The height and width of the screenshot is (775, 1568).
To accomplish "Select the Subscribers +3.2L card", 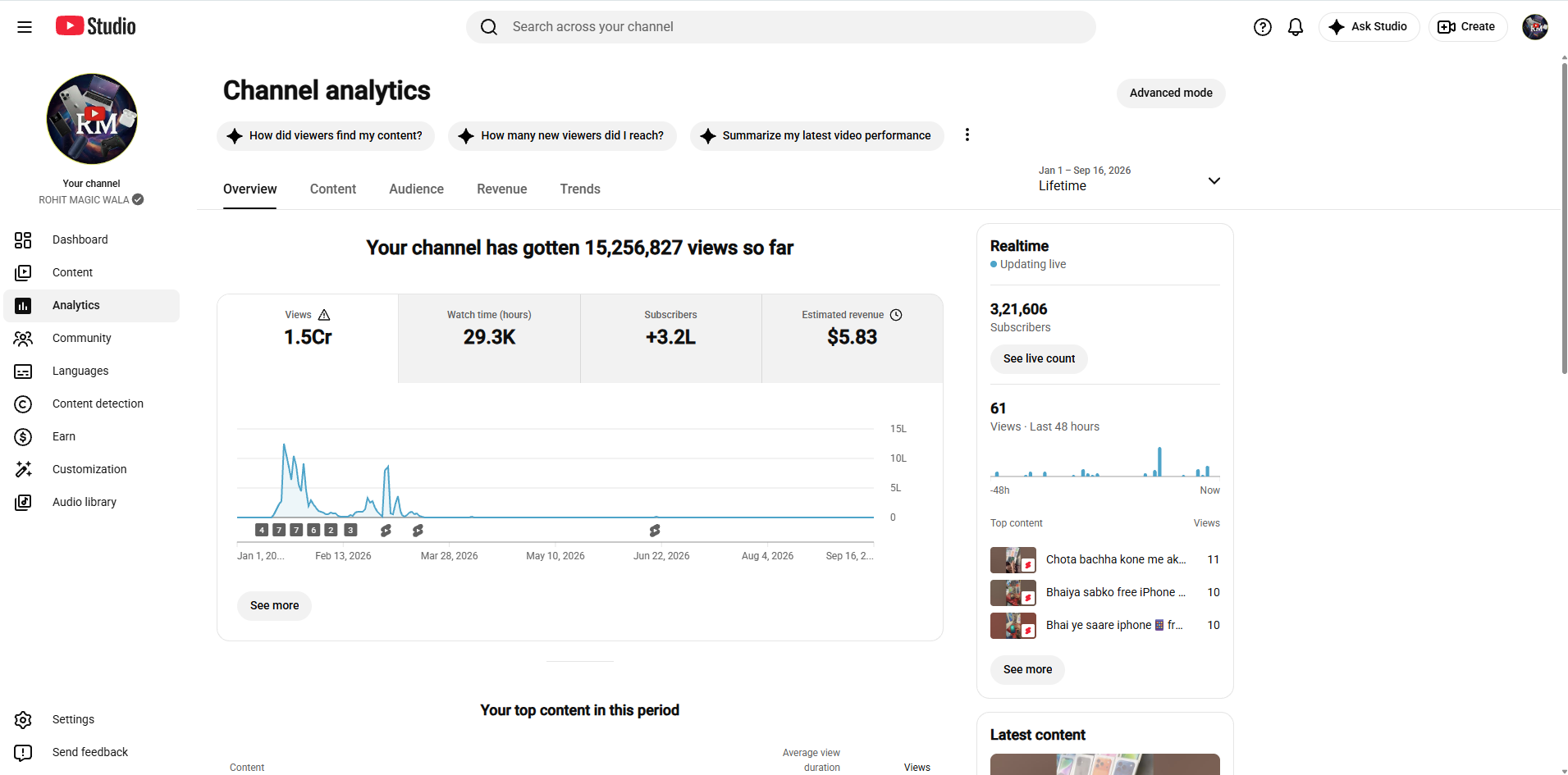I will [670, 338].
